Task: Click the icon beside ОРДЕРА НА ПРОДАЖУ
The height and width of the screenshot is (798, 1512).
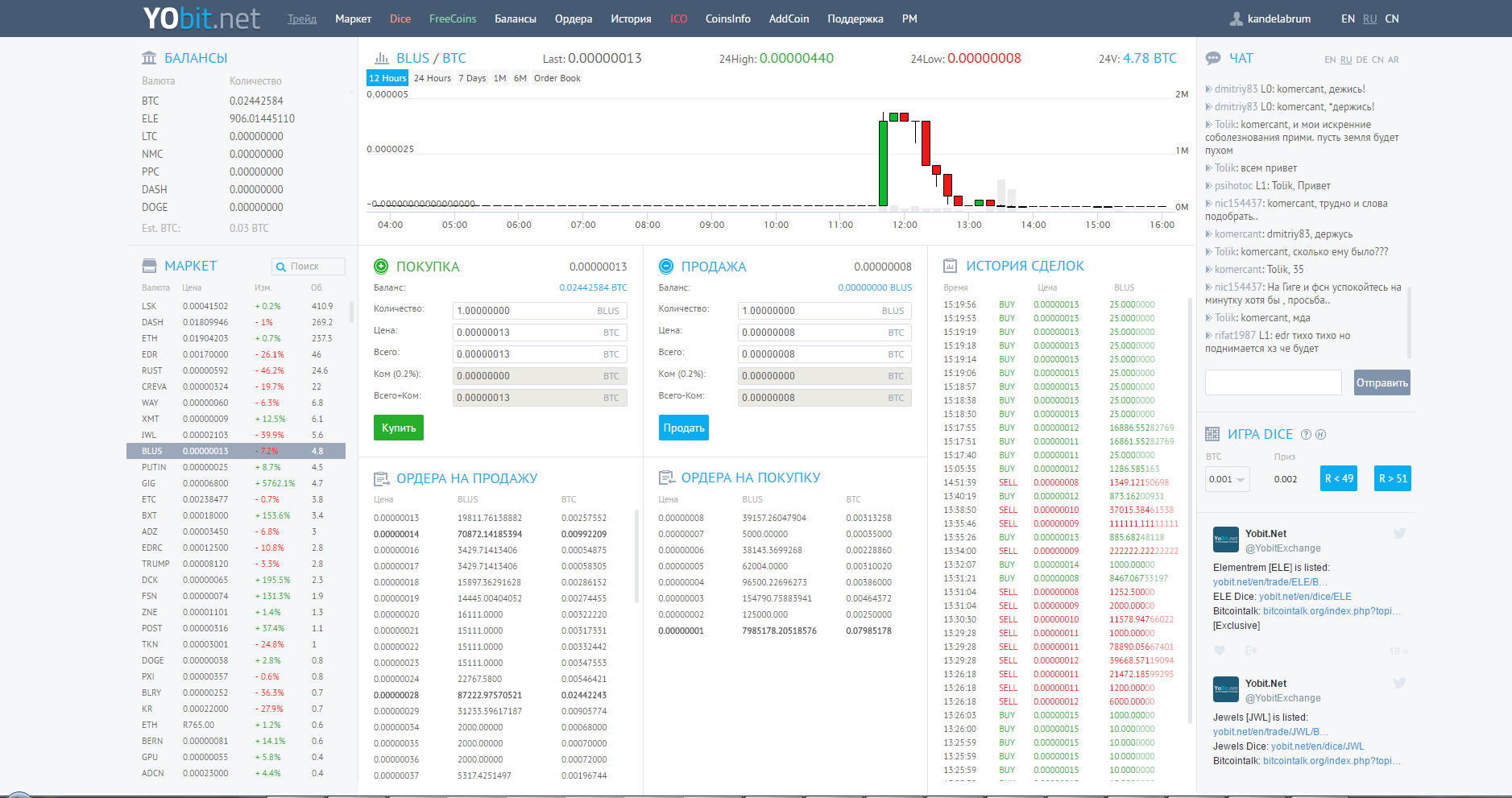Action: pyautogui.click(x=382, y=478)
